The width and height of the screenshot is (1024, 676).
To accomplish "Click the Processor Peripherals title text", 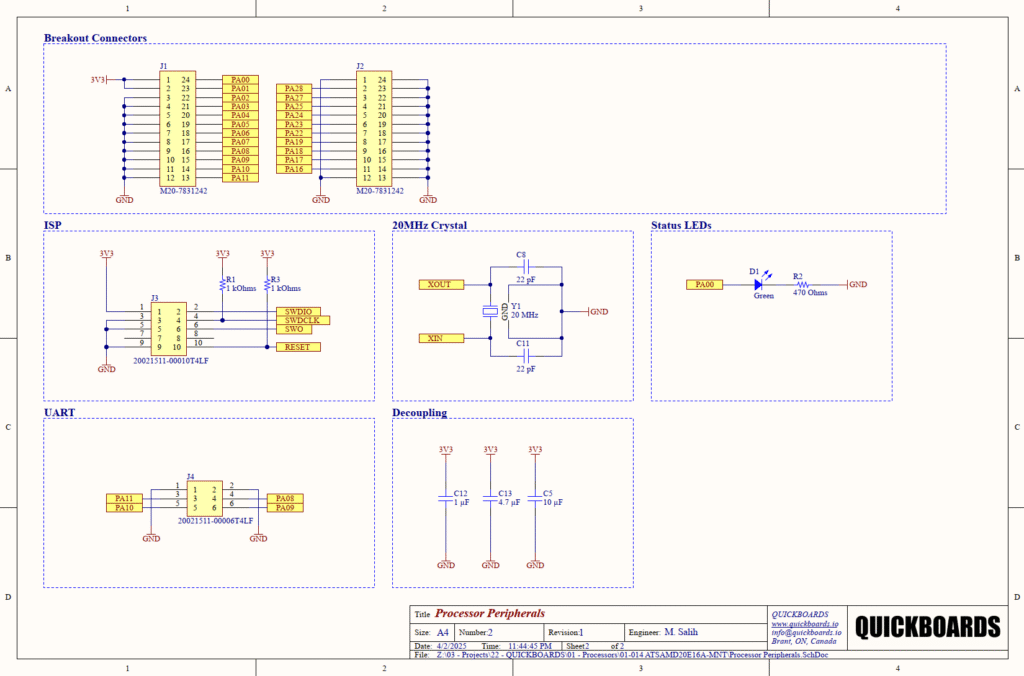I will click(x=490, y=613).
